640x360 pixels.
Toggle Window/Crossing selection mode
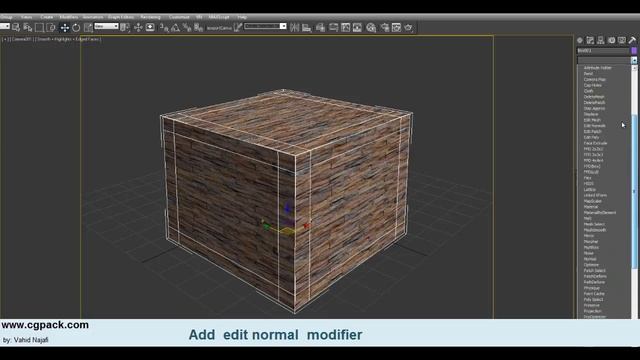click(51, 27)
